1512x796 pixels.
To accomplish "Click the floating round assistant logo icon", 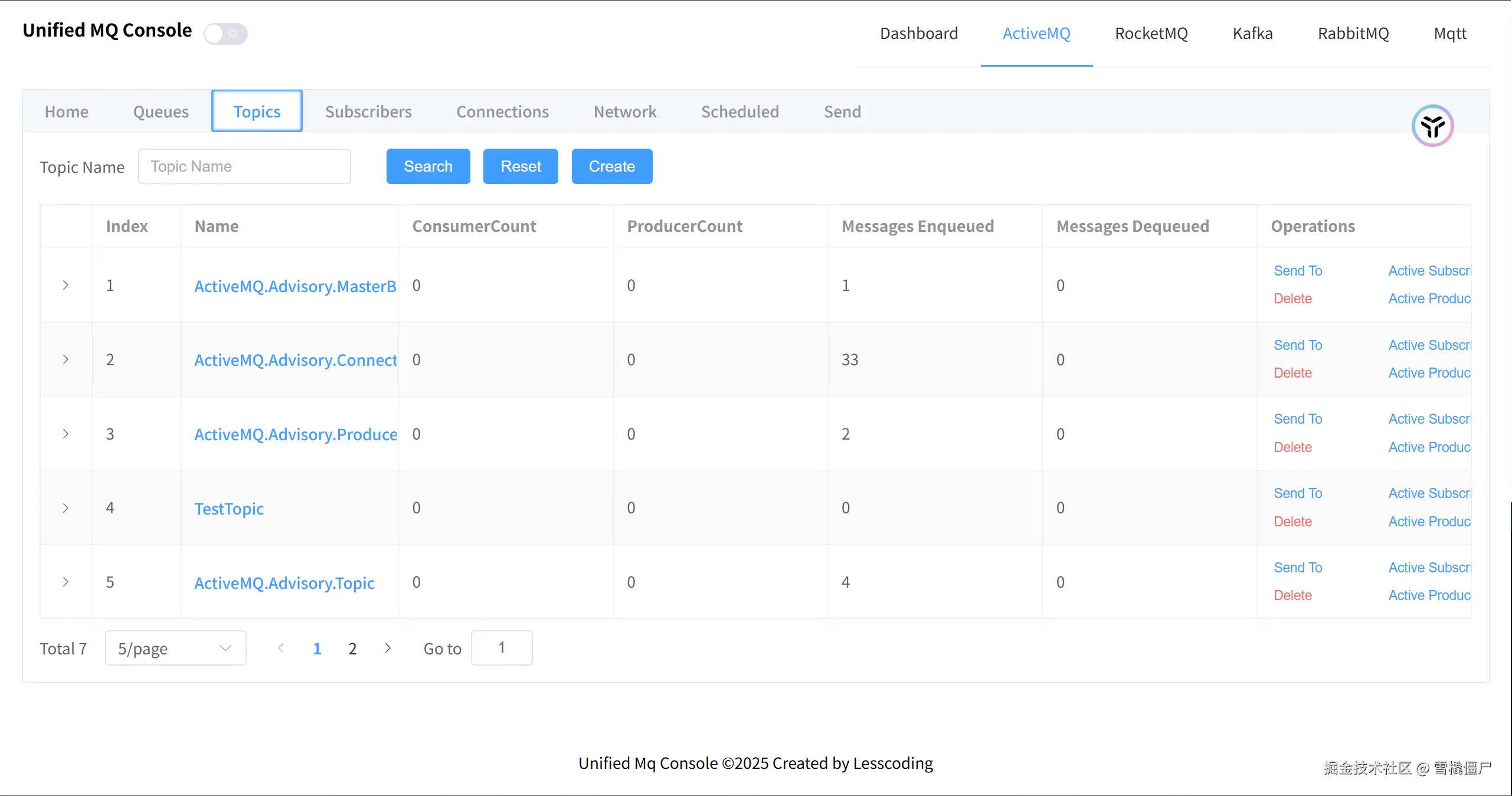I will 1432,126.
